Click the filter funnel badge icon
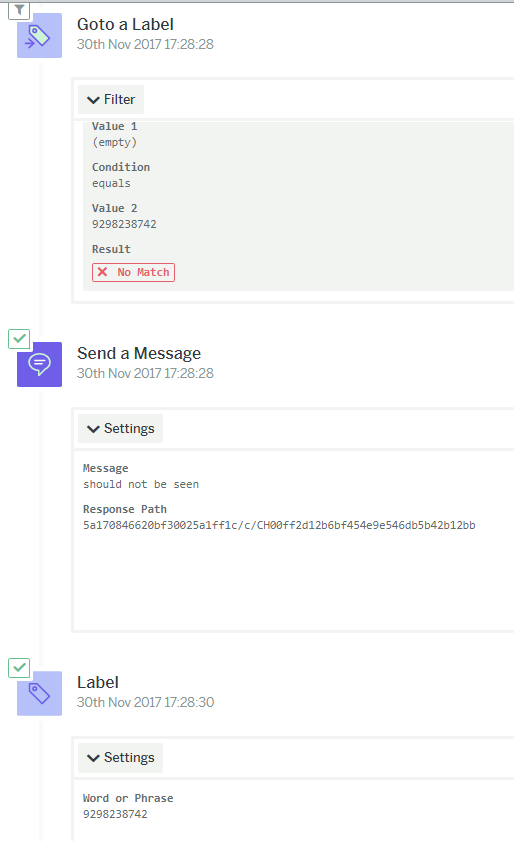The image size is (514, 841). 19,10
